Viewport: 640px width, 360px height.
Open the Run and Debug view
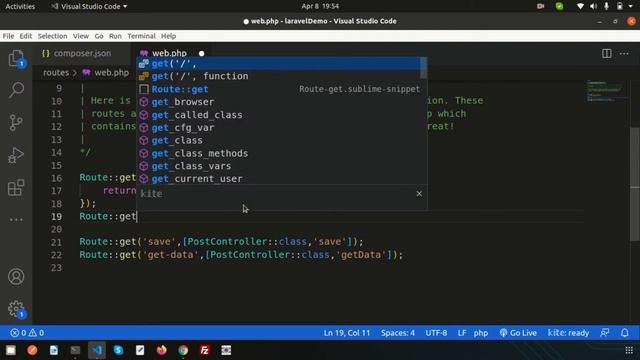coord(16,155)
